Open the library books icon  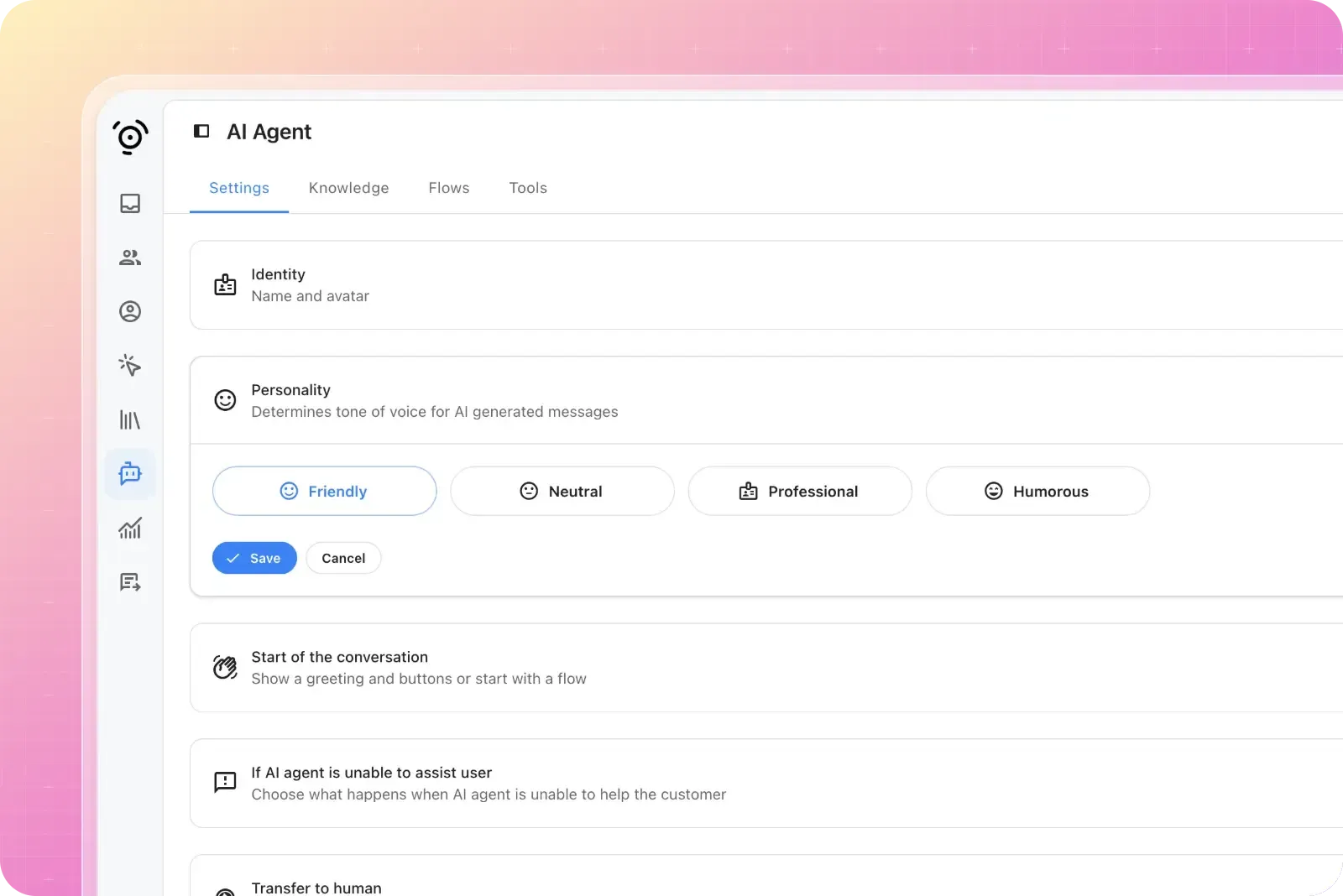click(x=130, y=419)
